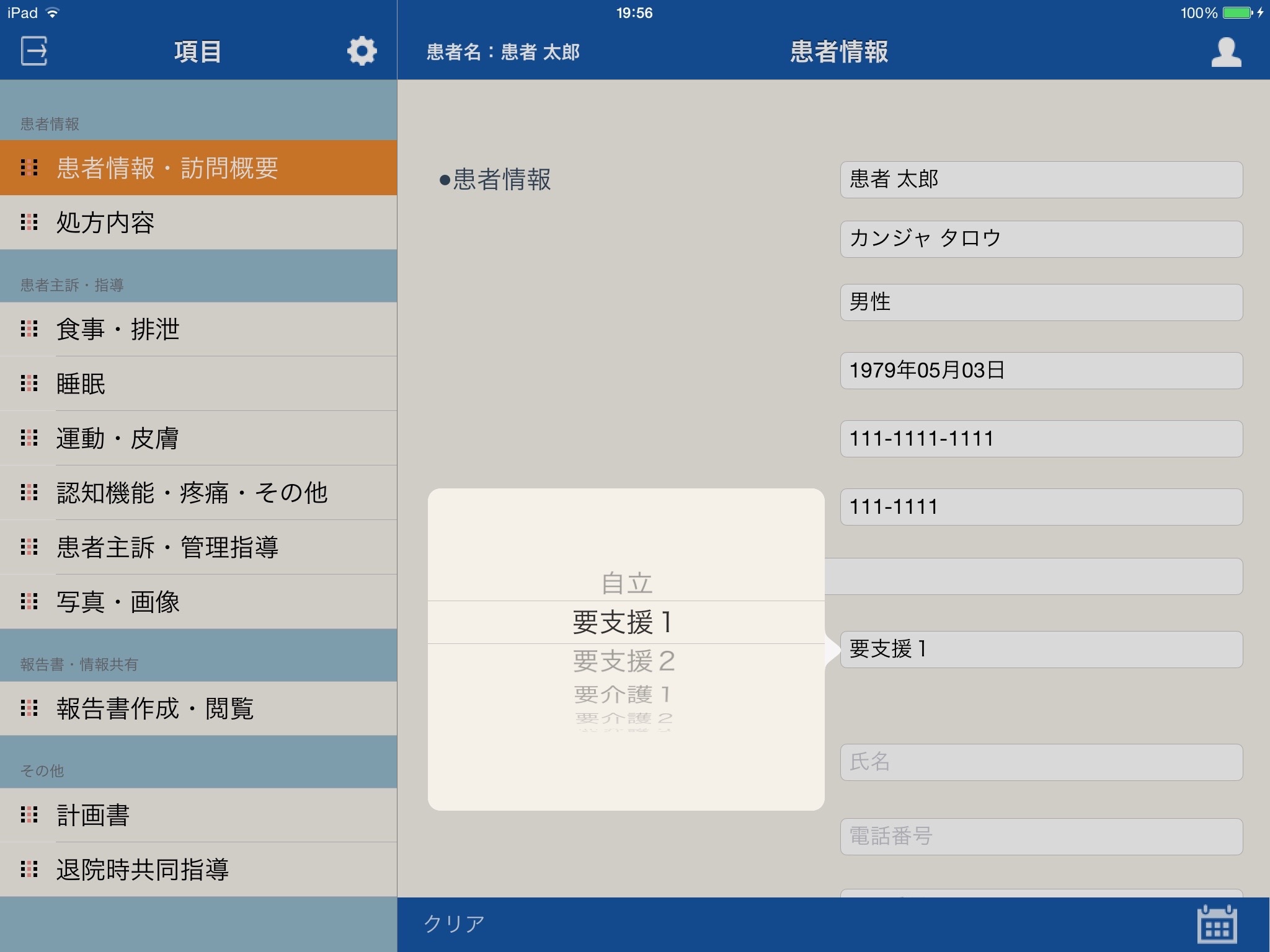Edit the kana field カンジャ タロウ
The width and height of the screenshot is (1270, 952).
1041,239
